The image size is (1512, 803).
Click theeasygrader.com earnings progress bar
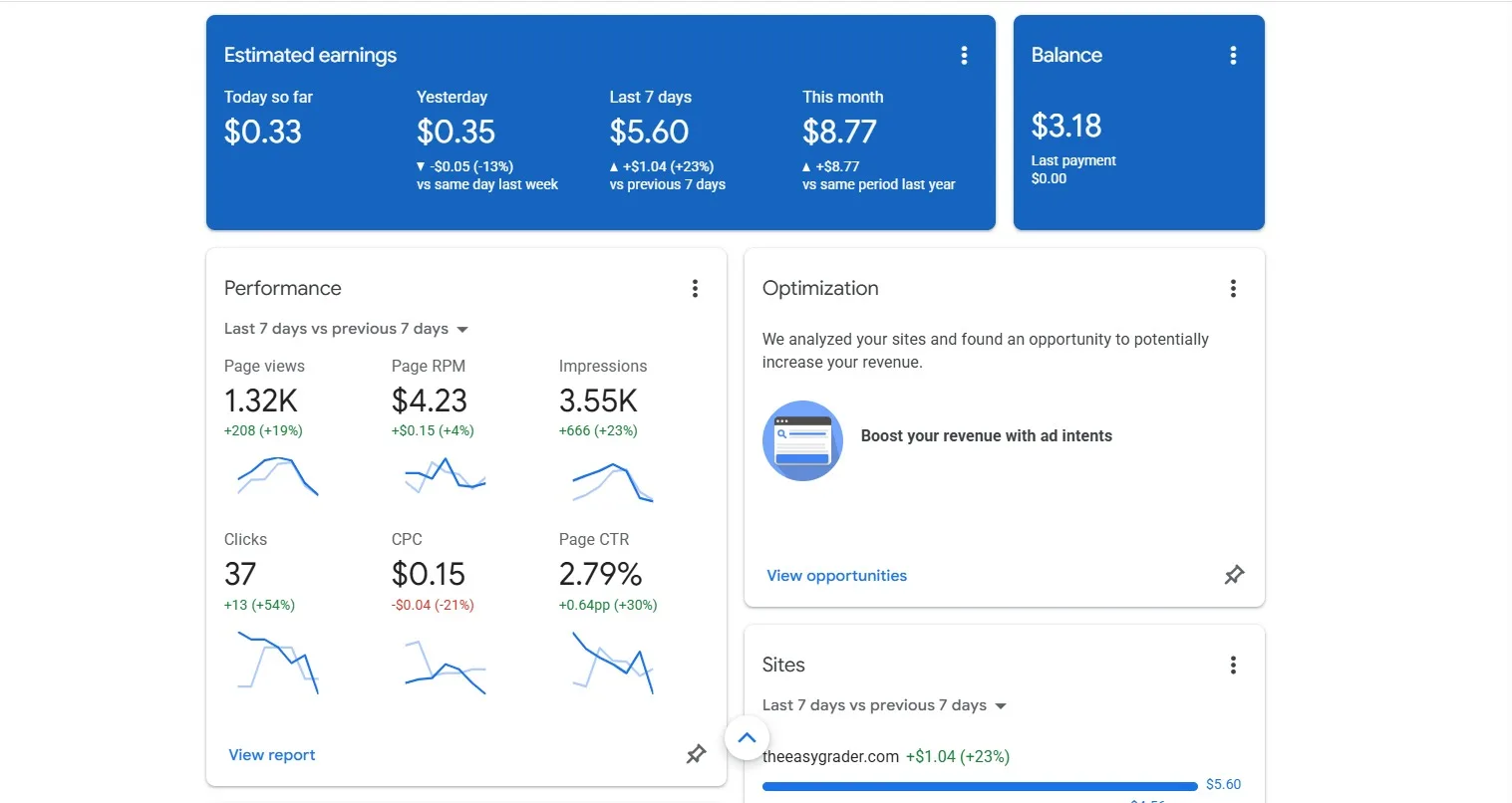[x=980, y=786]
